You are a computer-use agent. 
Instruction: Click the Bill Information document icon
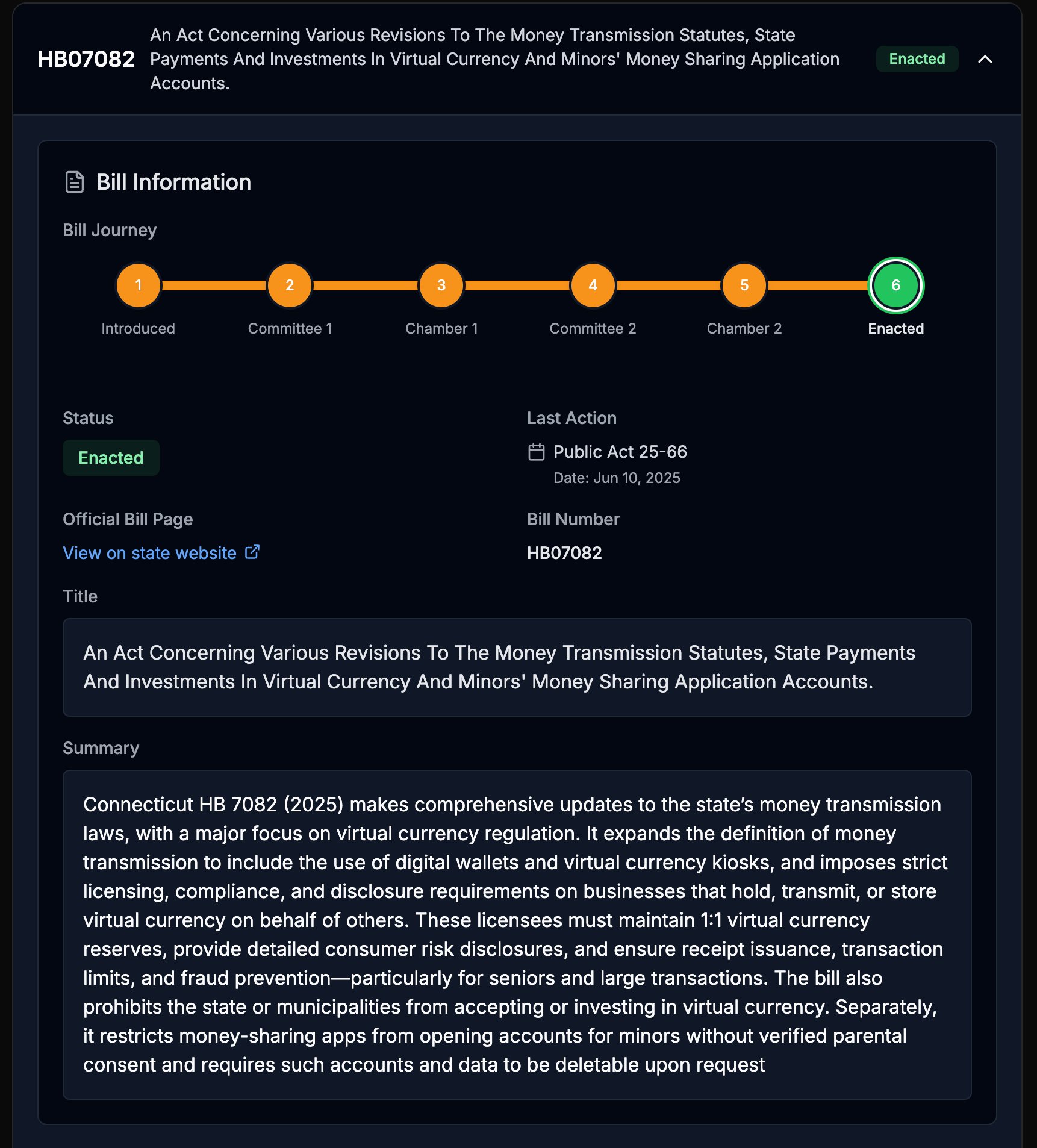pos(75,182)
